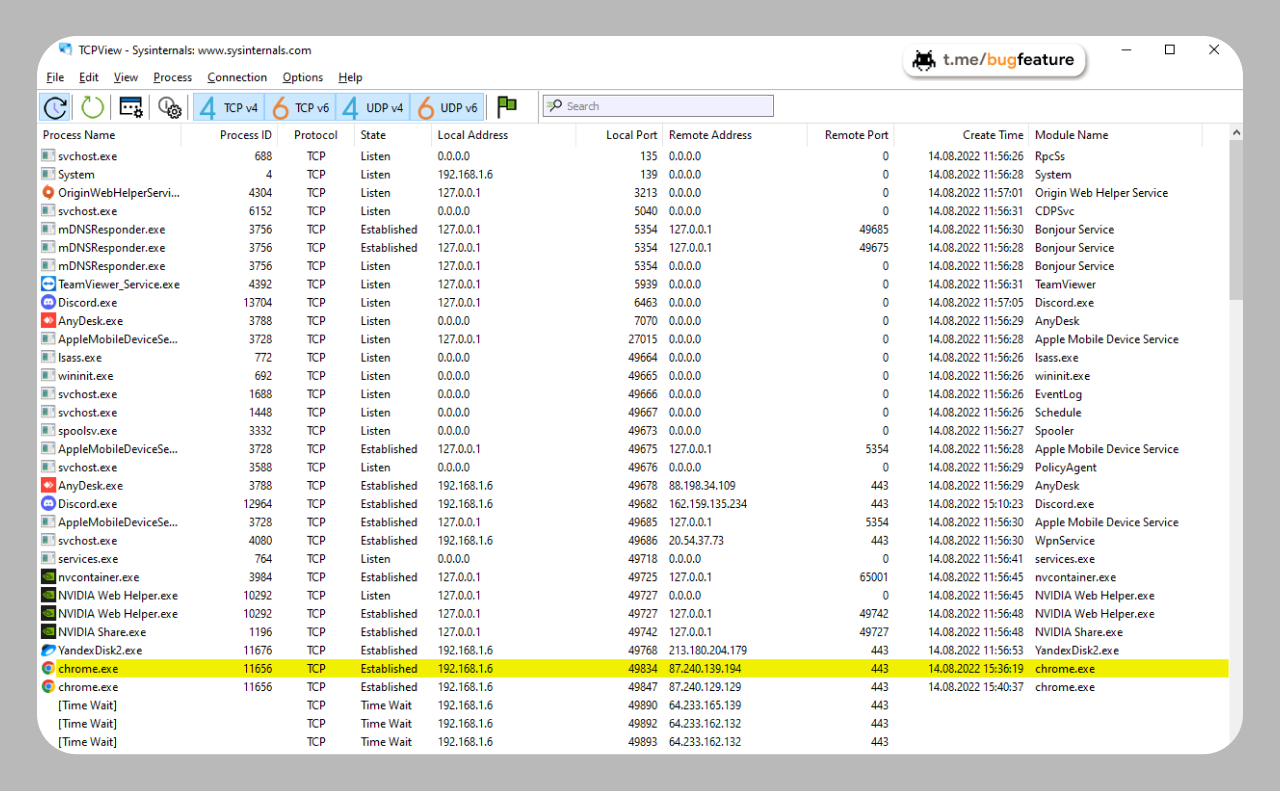Click Discord.exe icon with PID 13704

[48, 302]
